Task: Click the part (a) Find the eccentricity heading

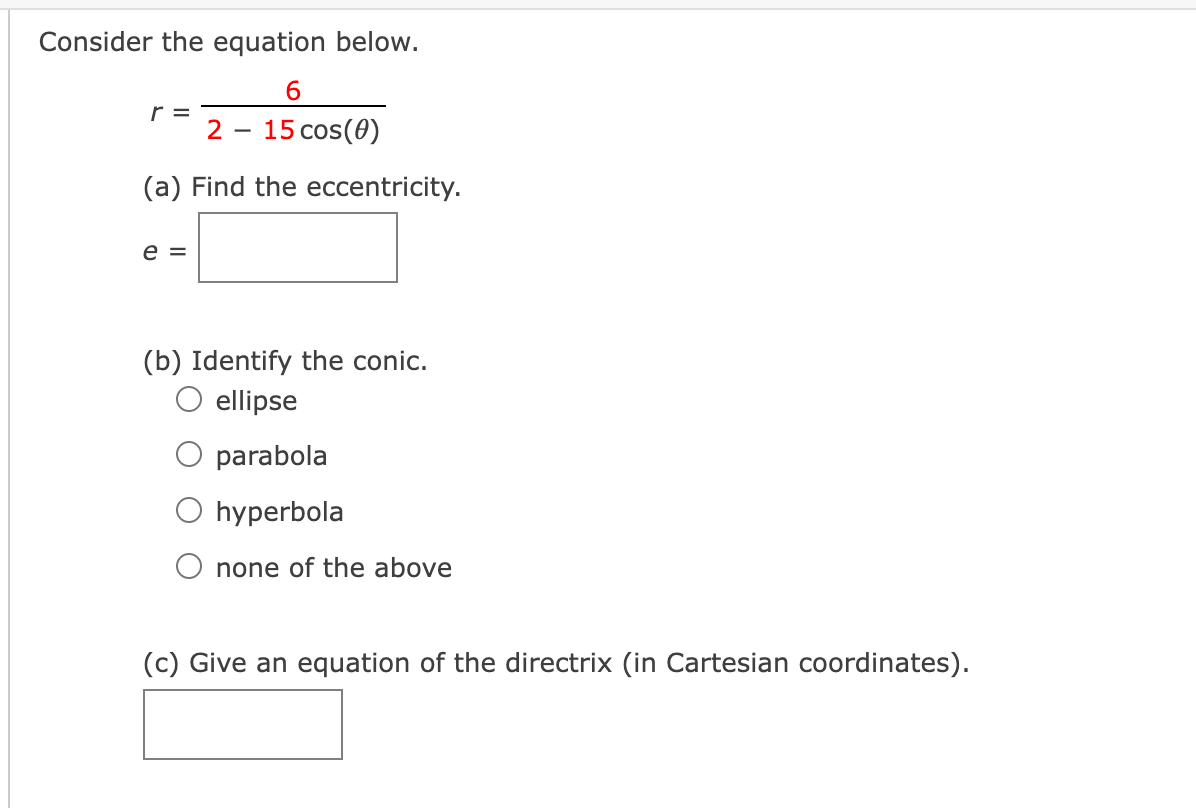Action: click(300, 186)
